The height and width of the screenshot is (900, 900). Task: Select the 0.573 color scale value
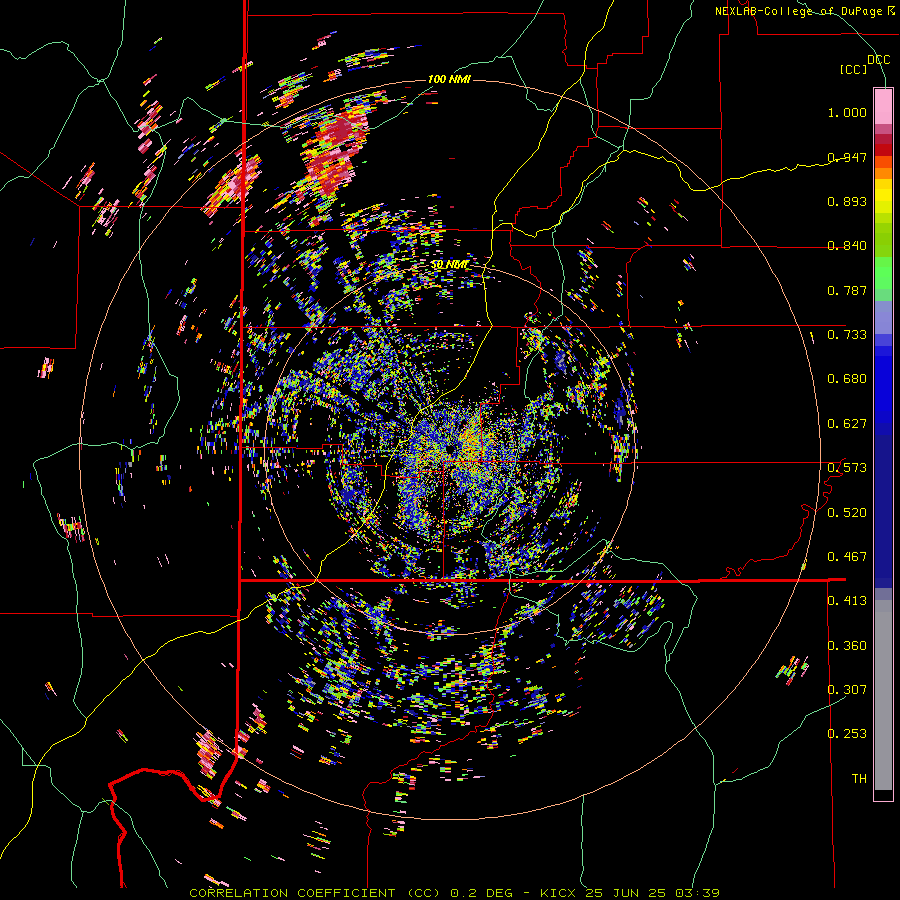847,468
